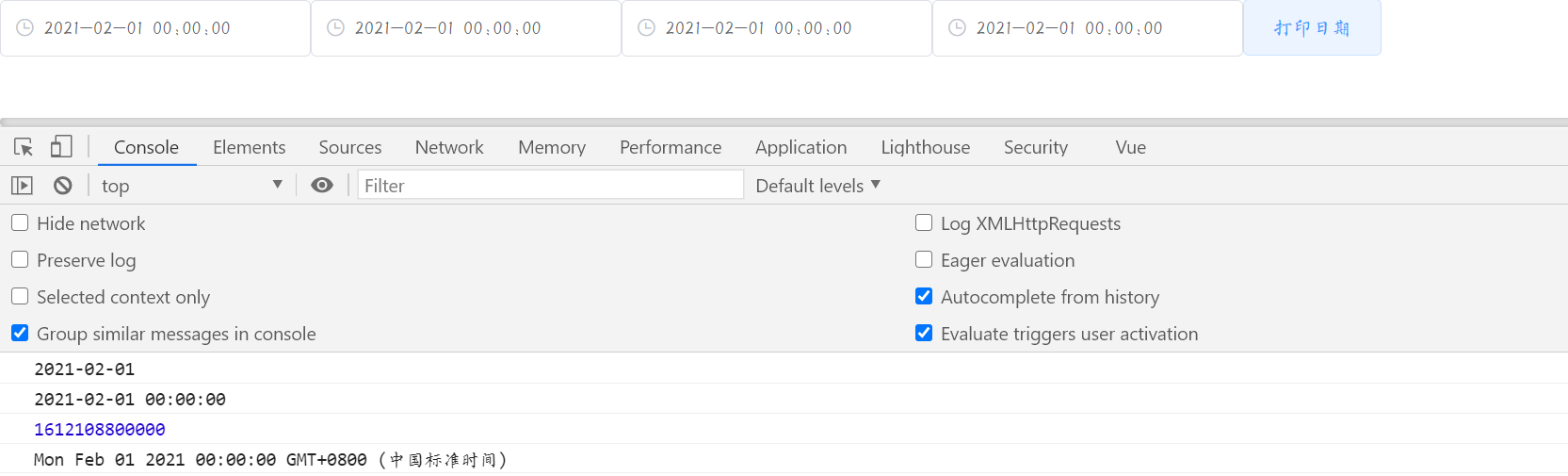Image resolution: width=1568 pixels, height=476 pixels.
Task: Click clock icon in fourth date picker
Action: click(x=957, y=28)
